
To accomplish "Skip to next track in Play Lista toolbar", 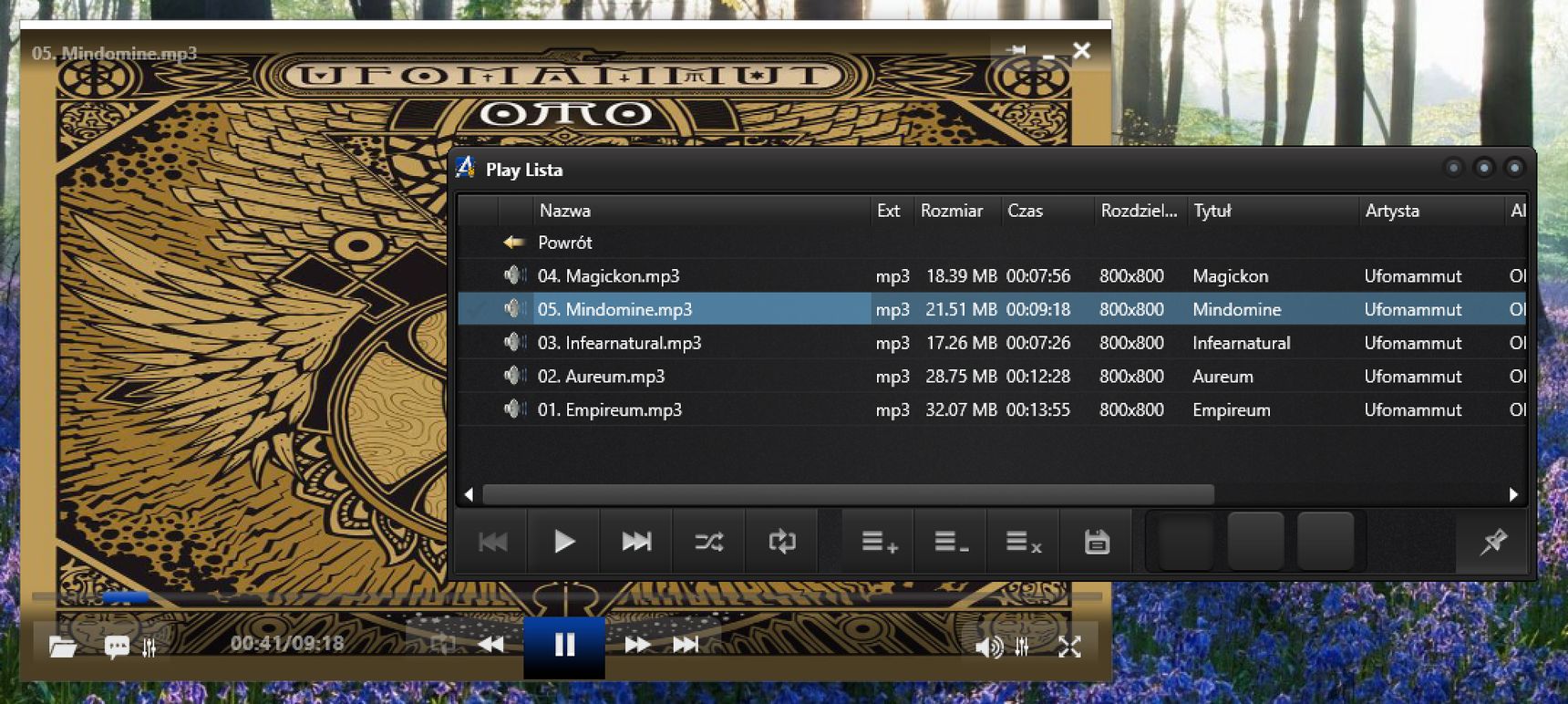I will point(636,542).
